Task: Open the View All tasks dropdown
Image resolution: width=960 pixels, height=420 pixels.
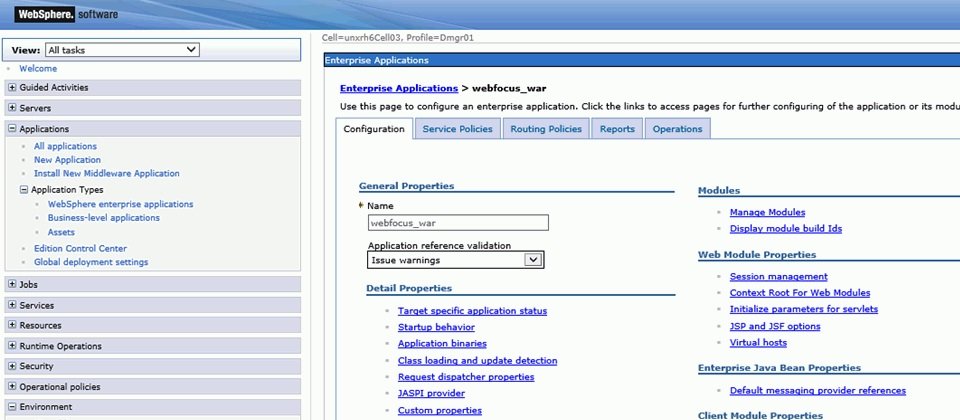Action: click(122, 50)
